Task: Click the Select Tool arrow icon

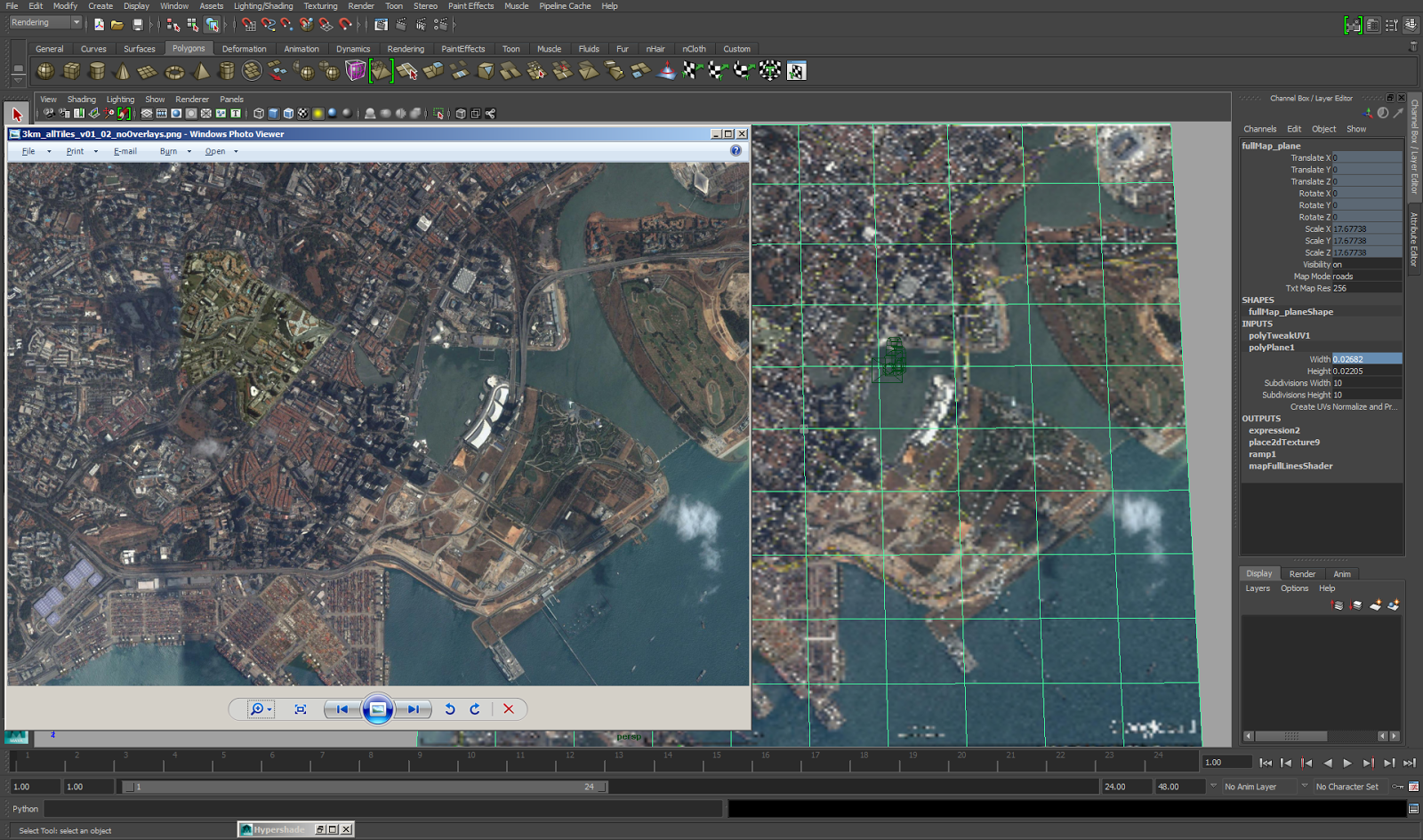Action: [x=16, y=114]
